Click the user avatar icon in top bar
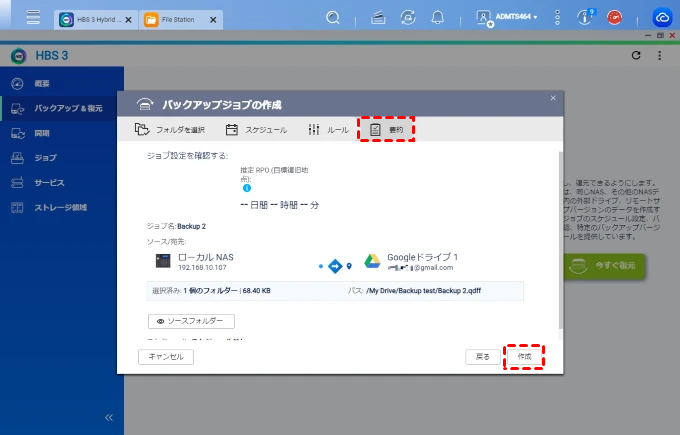This screenshot has height=435, width=680. 484,18
